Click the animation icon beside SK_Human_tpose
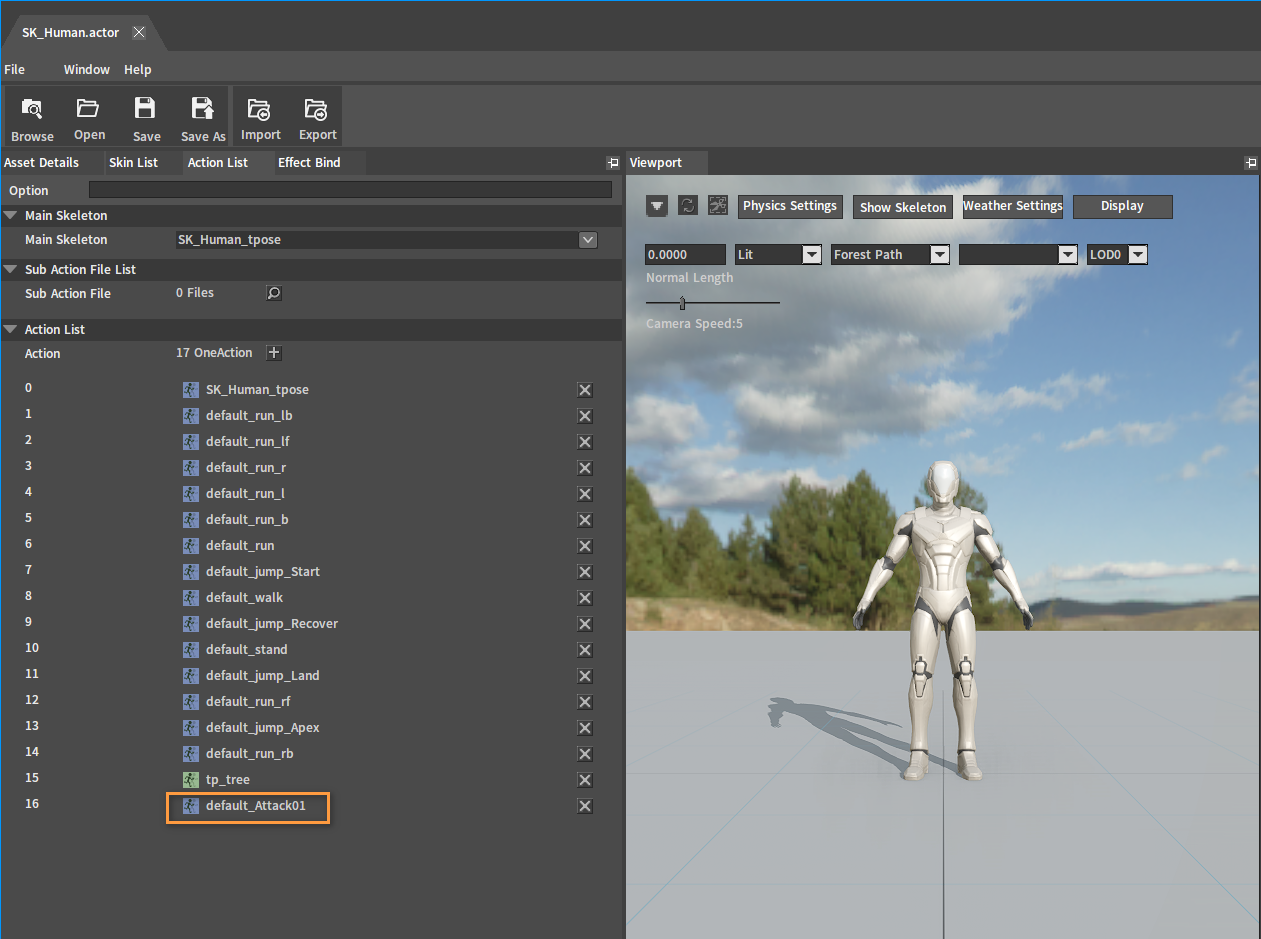This screenshot has height=939, width=1261. tap(191, 389)
